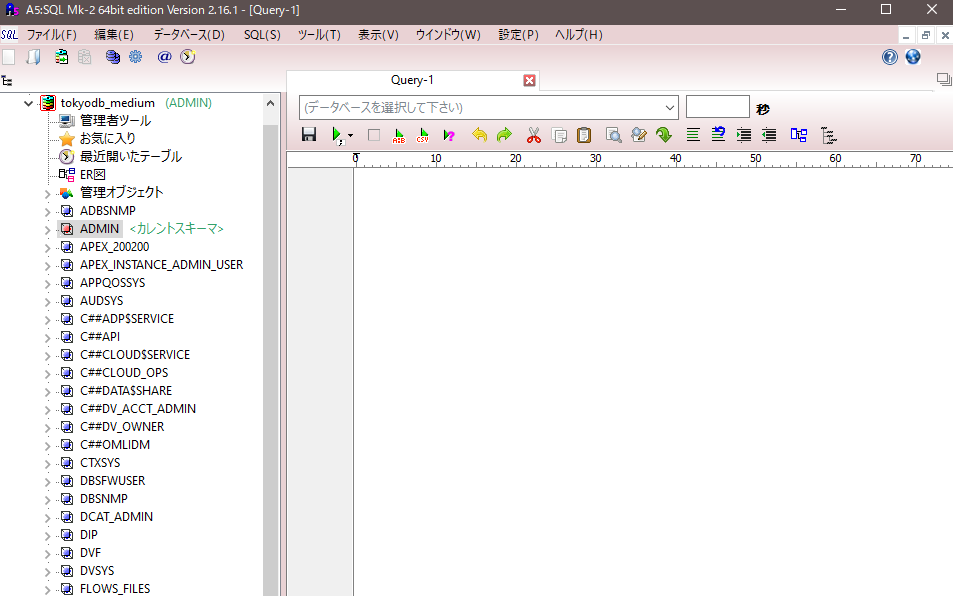Click the Redo green arrow icon
Screen dimensions: 953x597
pyautogui.click(x=504, y=135)
